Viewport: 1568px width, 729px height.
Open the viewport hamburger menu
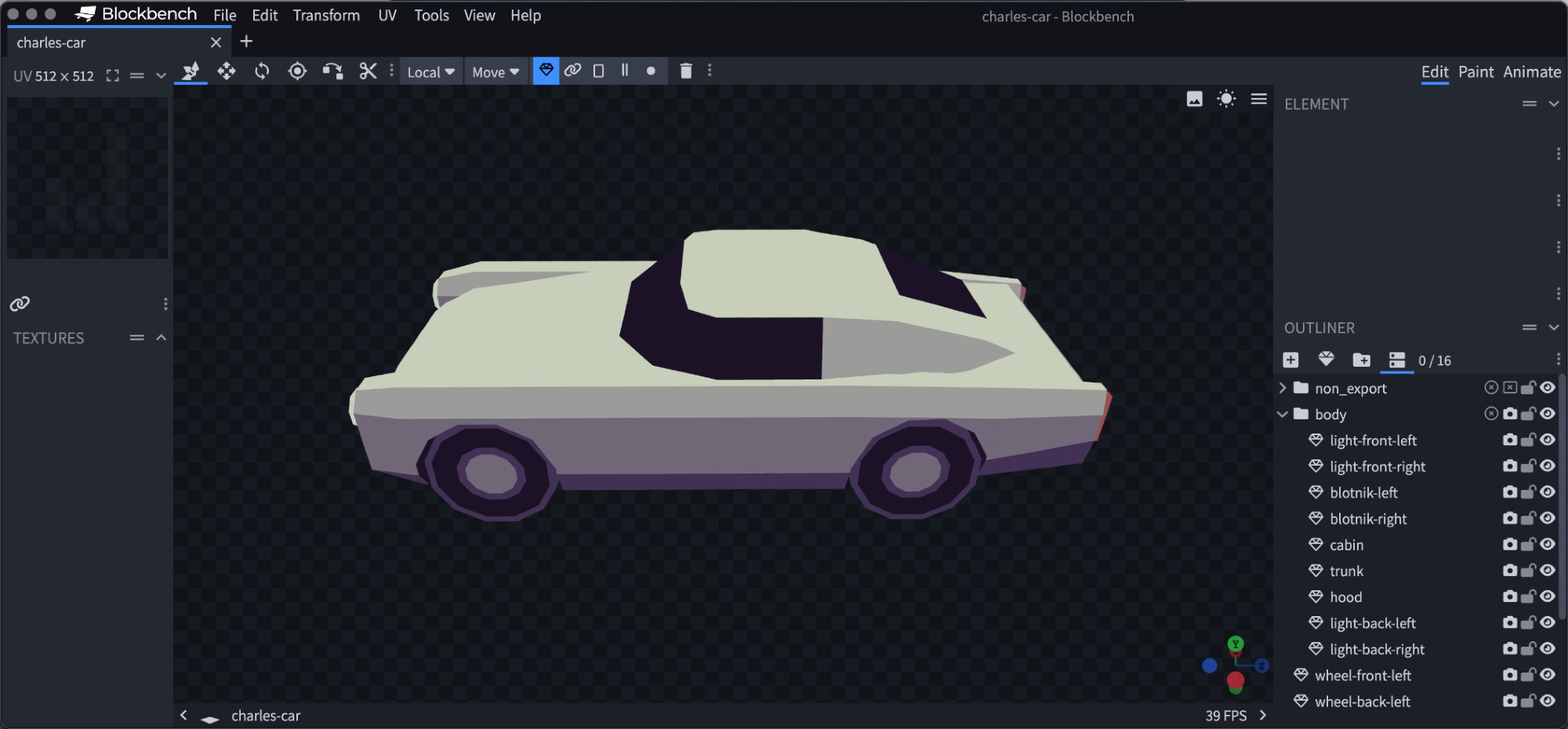point(1258,99)
